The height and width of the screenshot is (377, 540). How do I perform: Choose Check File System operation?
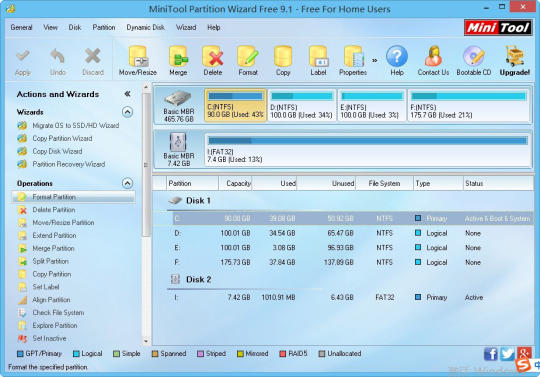click(58, 313)
